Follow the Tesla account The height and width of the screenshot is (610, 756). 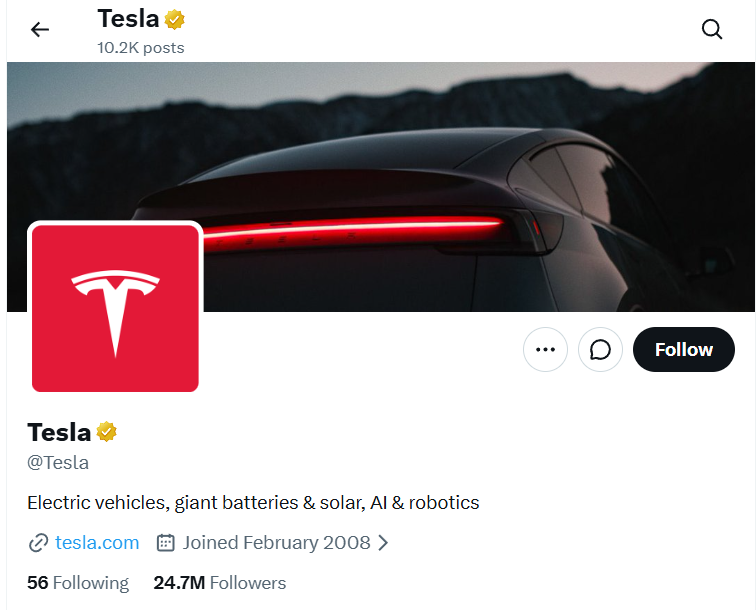684,350
